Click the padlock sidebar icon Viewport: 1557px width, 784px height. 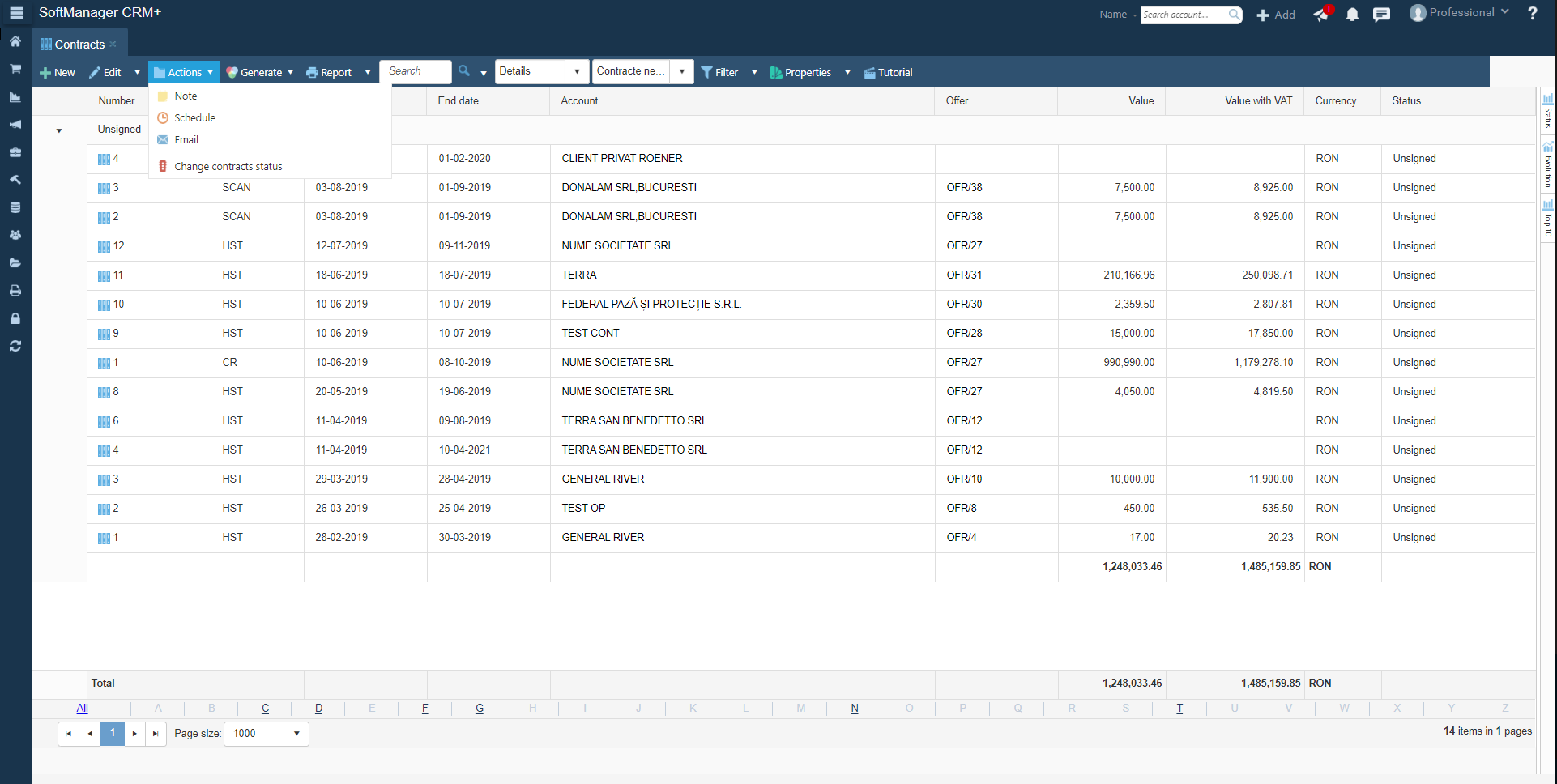coord(15,318)
